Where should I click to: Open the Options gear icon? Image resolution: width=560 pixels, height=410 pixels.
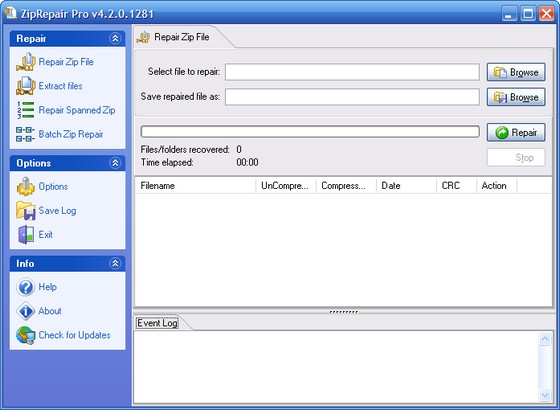(x=25, y=186)
